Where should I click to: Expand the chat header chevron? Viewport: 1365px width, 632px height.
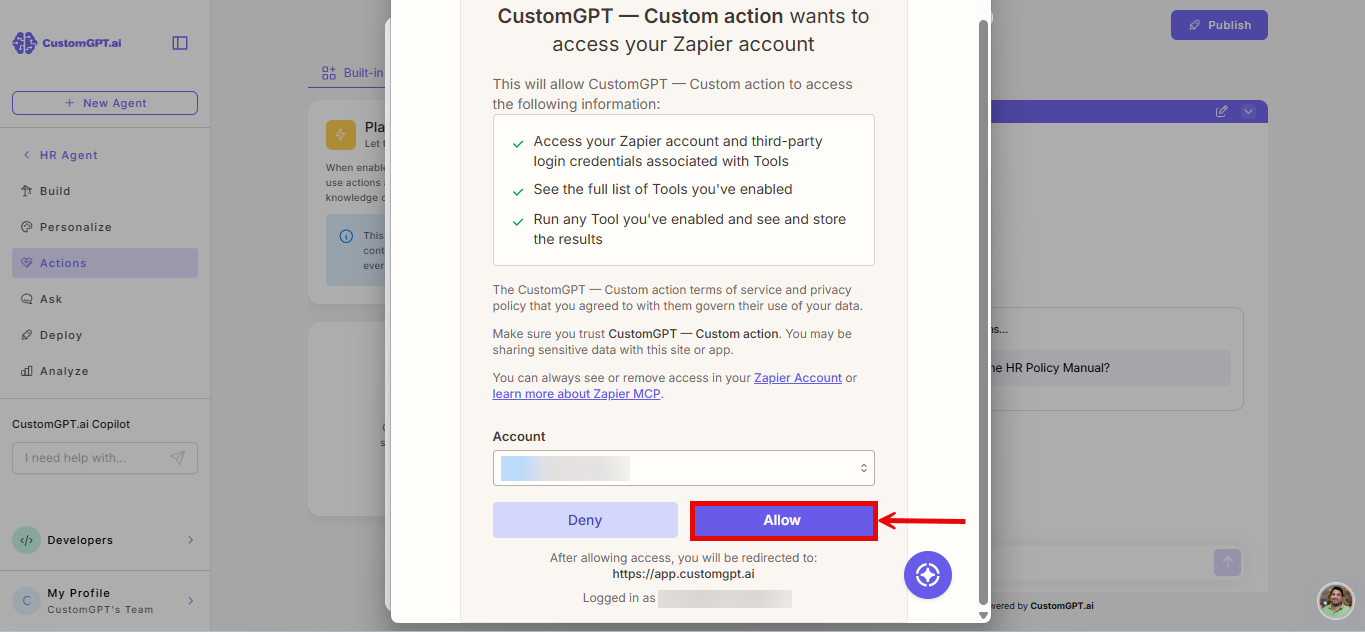(x=1248, y=111)
